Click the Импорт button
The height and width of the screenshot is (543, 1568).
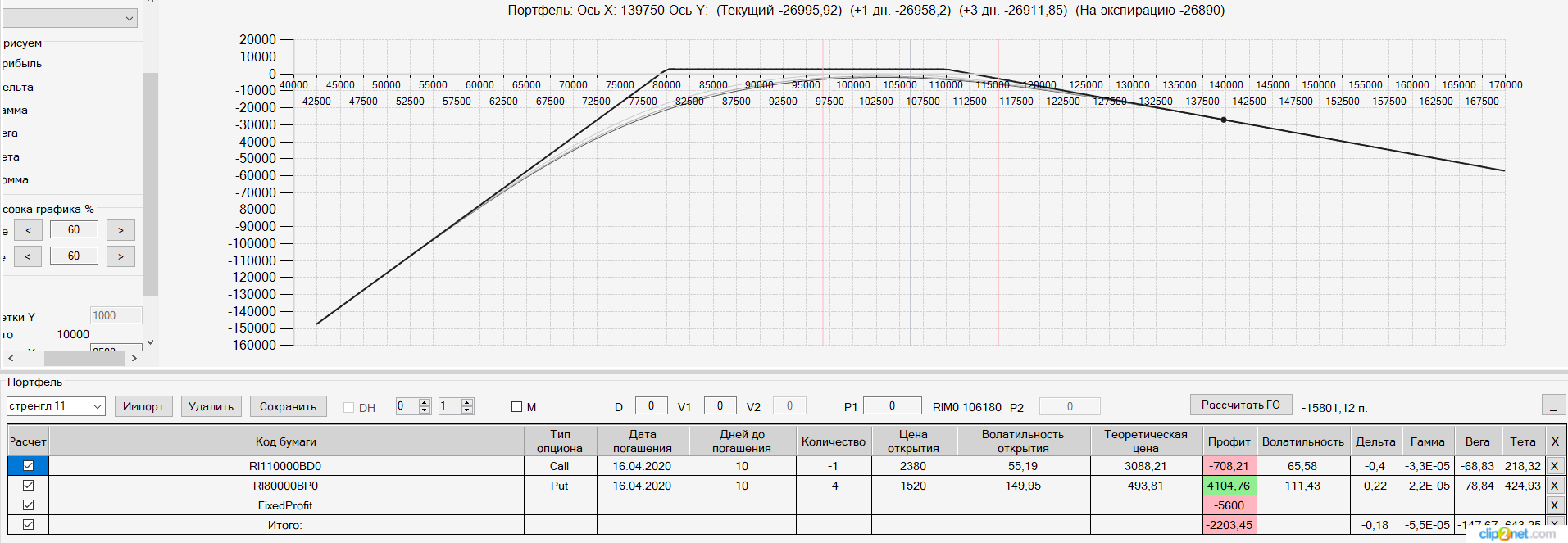coord(143,406)
